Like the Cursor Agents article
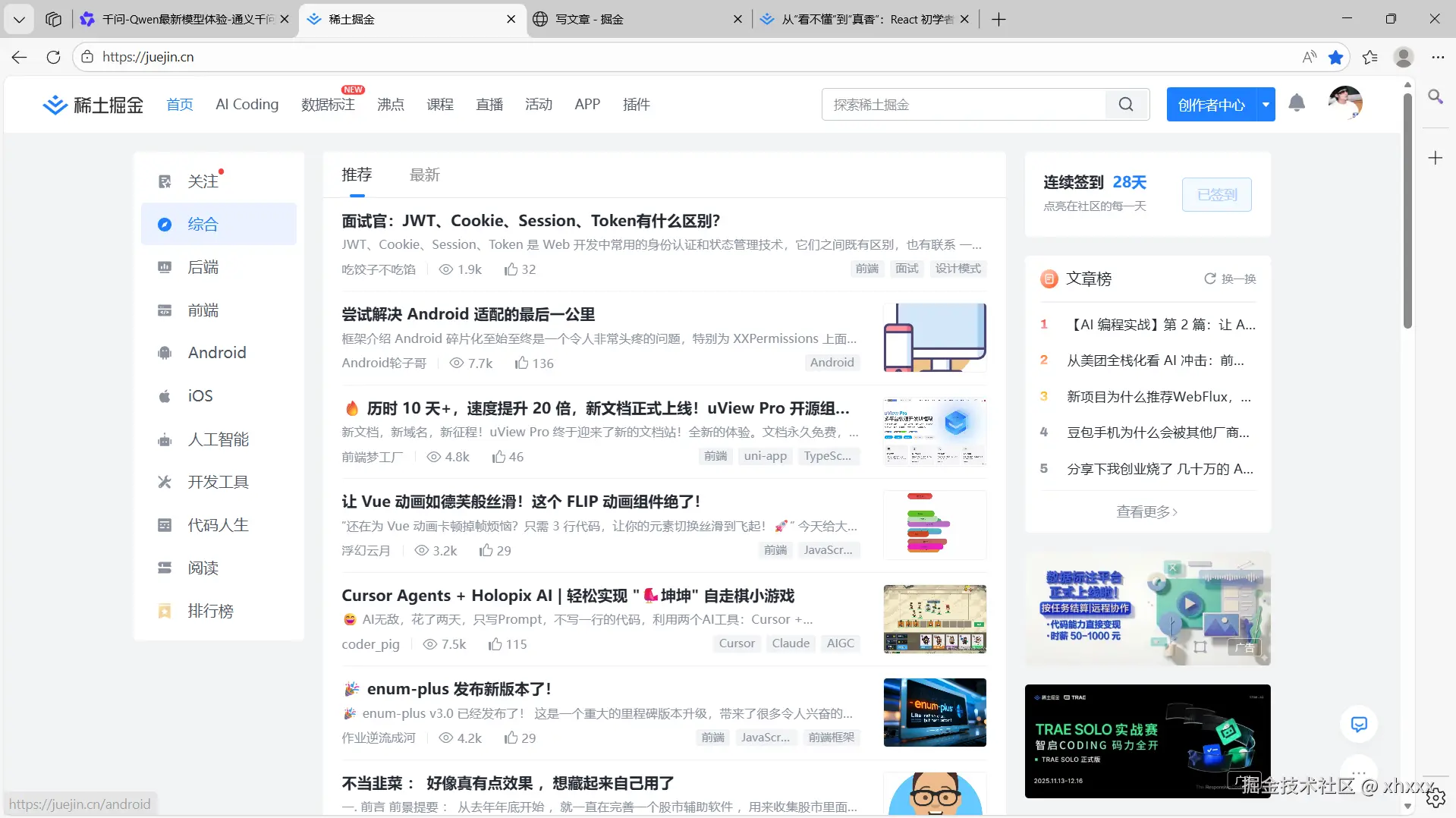 (508, 644)
